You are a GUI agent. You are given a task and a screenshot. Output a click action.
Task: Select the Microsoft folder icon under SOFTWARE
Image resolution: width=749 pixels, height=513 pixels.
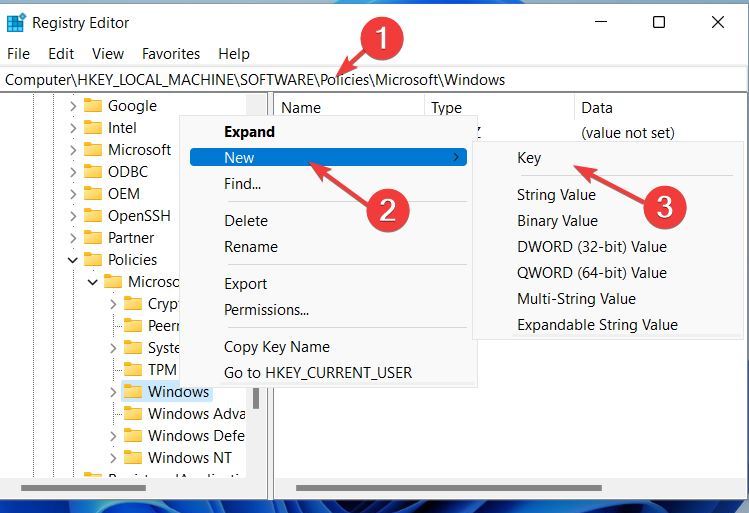coord(93,150)
